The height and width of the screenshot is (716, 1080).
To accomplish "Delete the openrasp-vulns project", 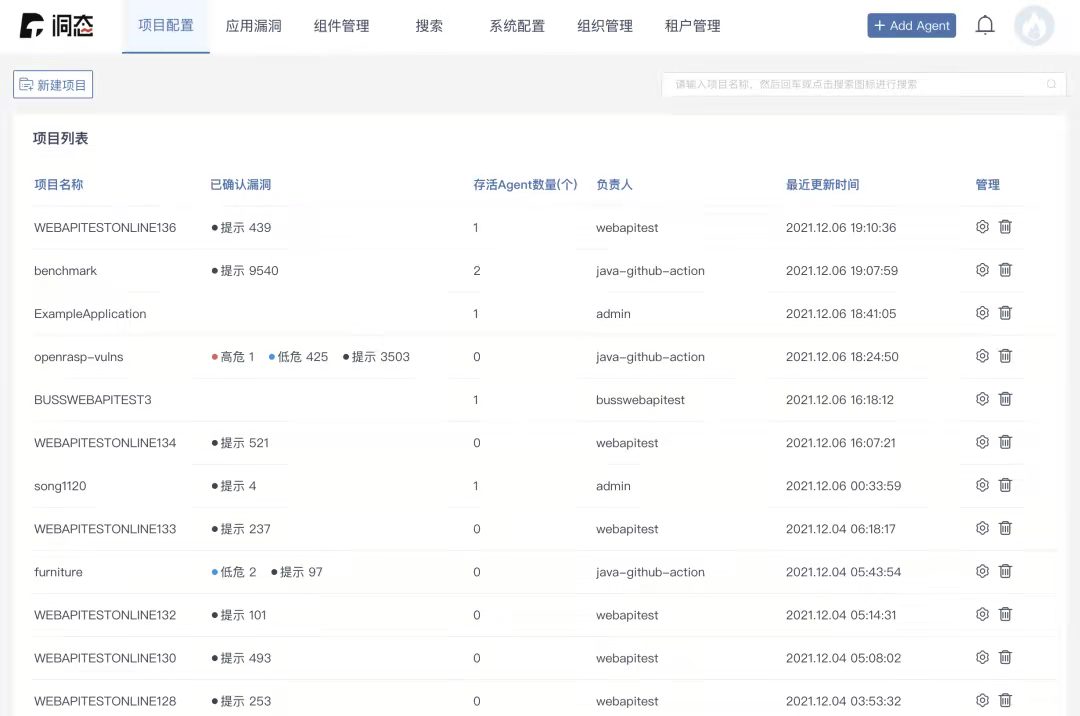I will (x=1005, y=356).
